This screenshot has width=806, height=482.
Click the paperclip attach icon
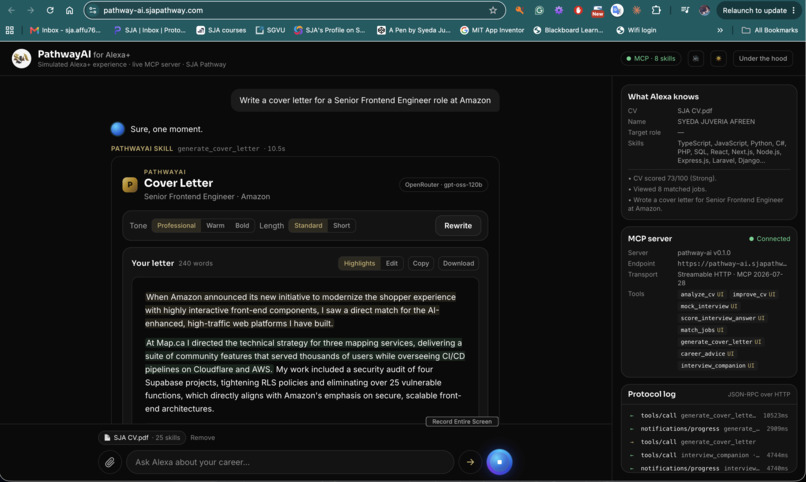(109, 462)
